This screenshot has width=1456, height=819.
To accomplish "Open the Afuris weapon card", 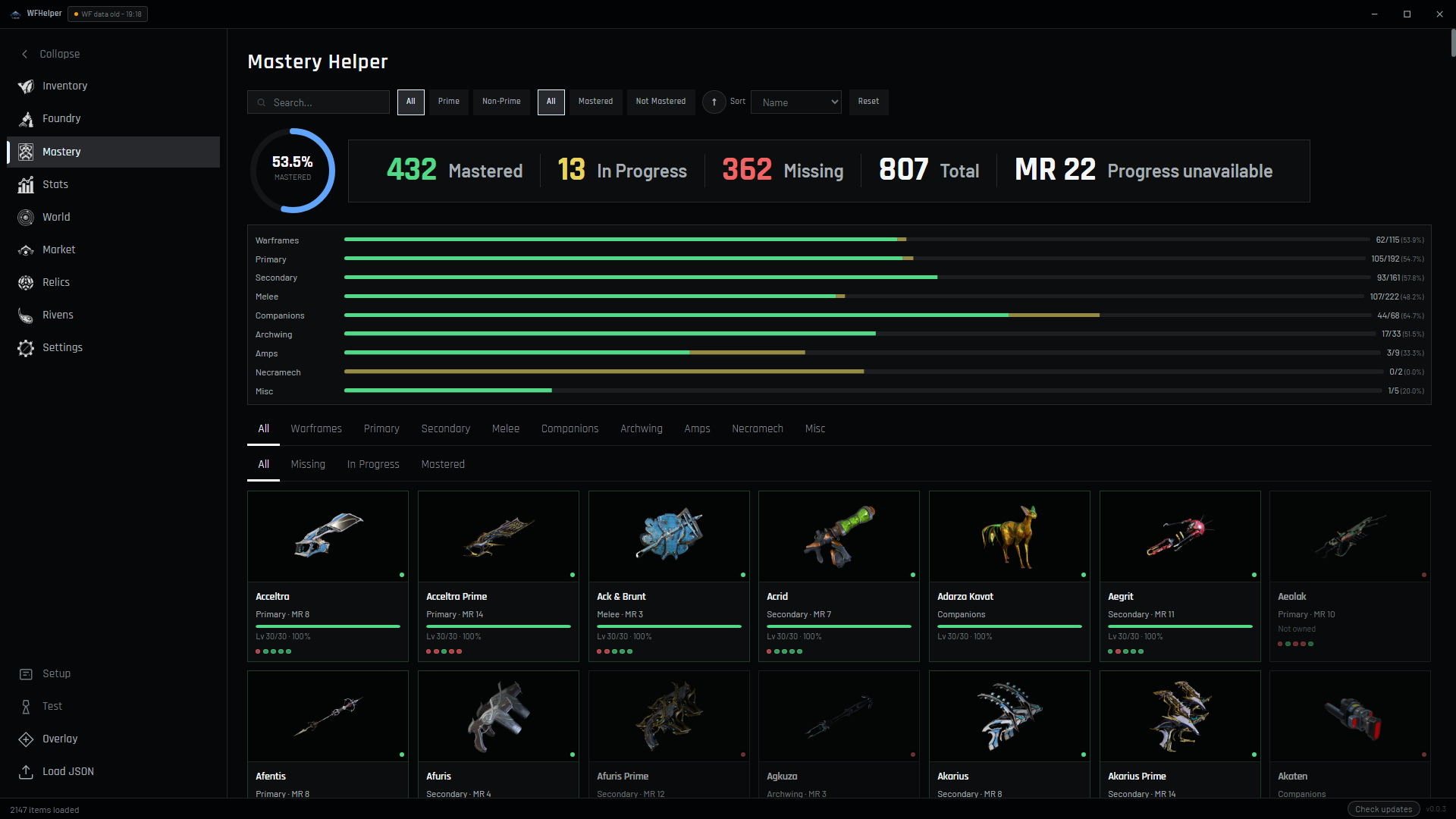I will pyautogui.click(x=498, y=734).
